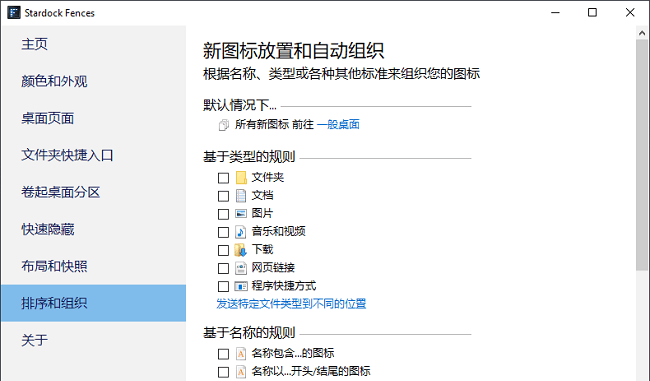The image size is (650, 381).
Task: Click the yellow folder icon next to 文件夹
Action: pos(241,177)
